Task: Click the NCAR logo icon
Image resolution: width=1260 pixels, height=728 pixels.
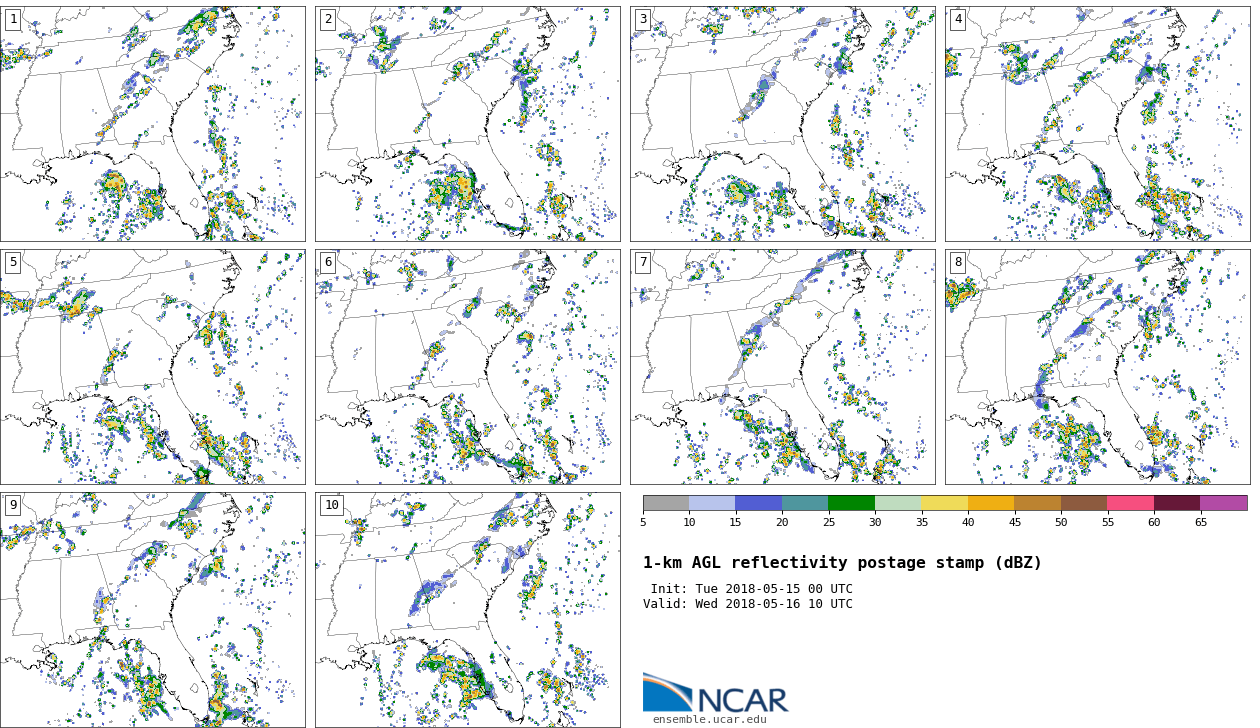Action: click(x=667, y=692)
